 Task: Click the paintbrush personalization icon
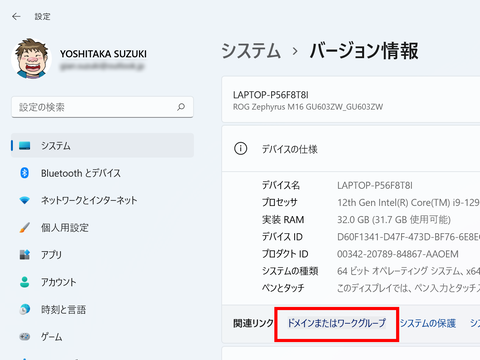[25, 228]
